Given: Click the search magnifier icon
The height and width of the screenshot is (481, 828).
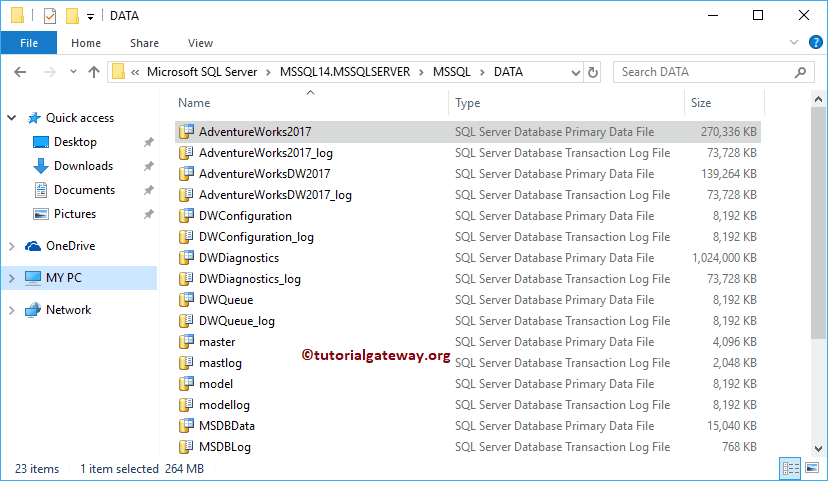Looking at the screenshot, I should click(x=801, y=72).
